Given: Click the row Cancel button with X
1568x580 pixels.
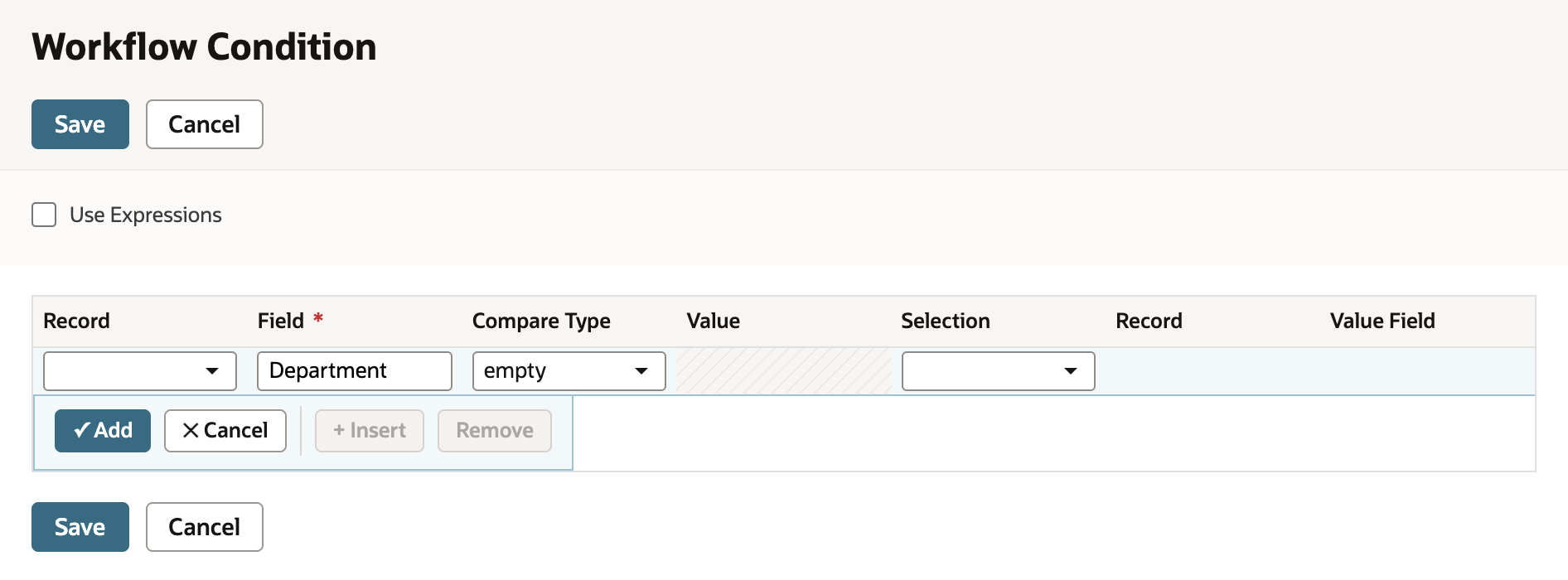Looking at the screenshot, I should (x=225, y=431).
